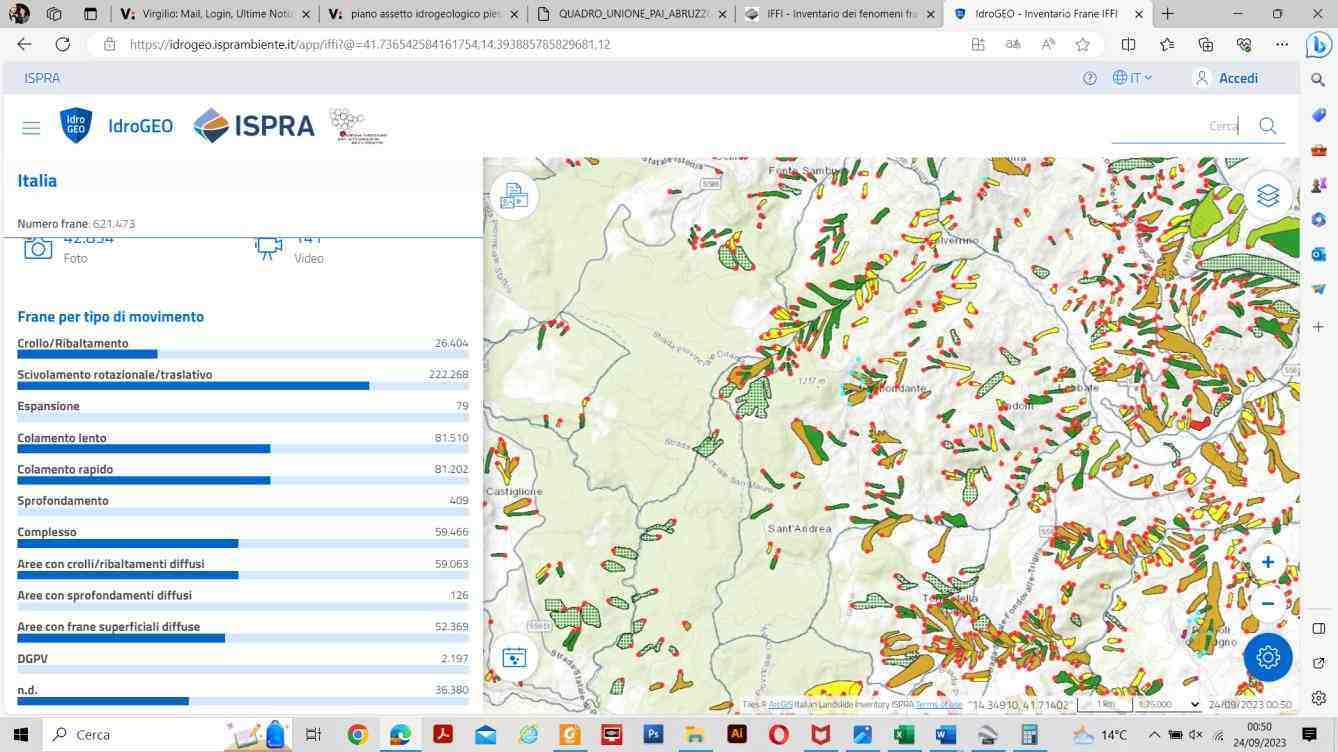Zoom out on the landslide map
The image size is (1338, 752).
[x=1267, y=603]
